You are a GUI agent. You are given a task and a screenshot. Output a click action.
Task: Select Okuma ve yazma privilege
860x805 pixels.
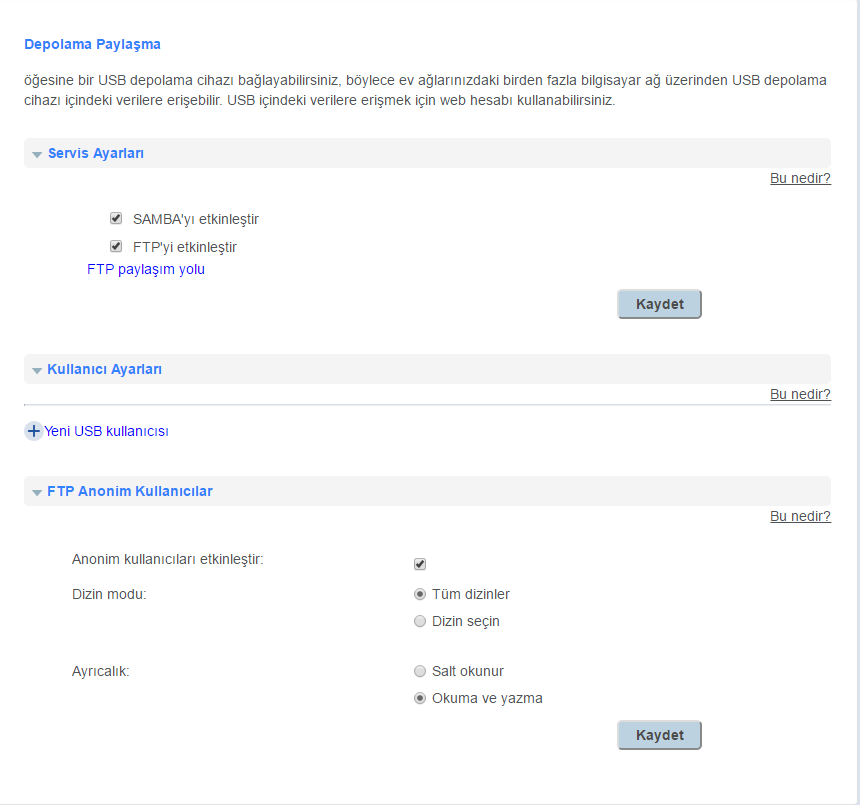pyautogui.click(x=420, y=698)
